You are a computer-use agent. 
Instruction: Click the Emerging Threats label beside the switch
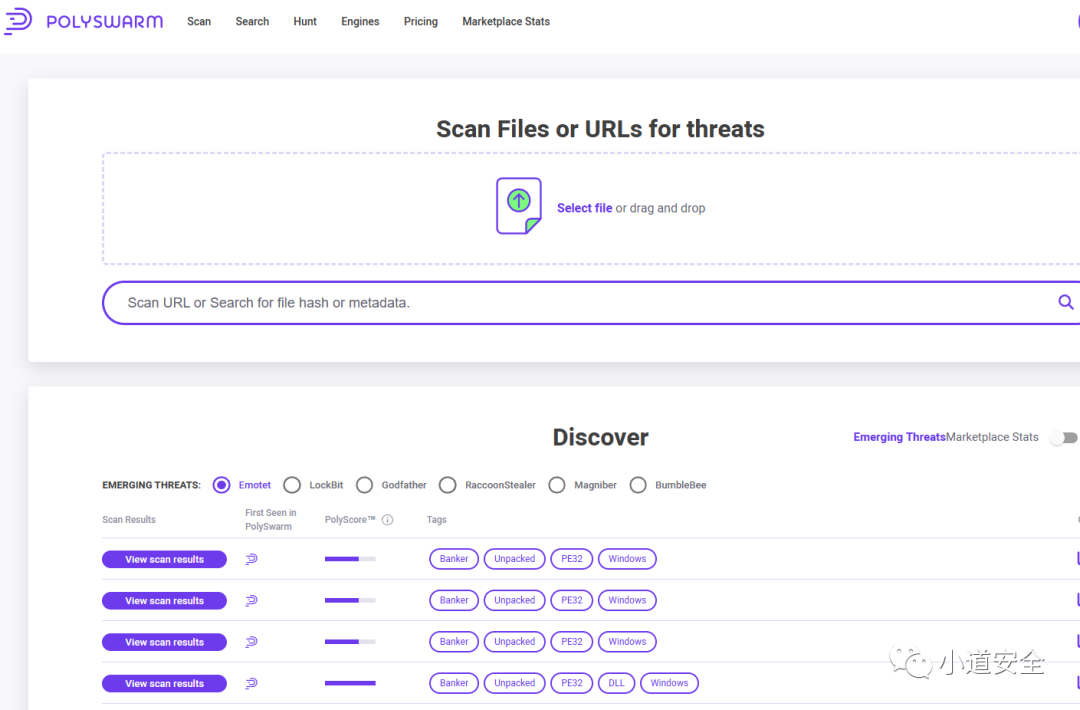(x=899, y=437)
